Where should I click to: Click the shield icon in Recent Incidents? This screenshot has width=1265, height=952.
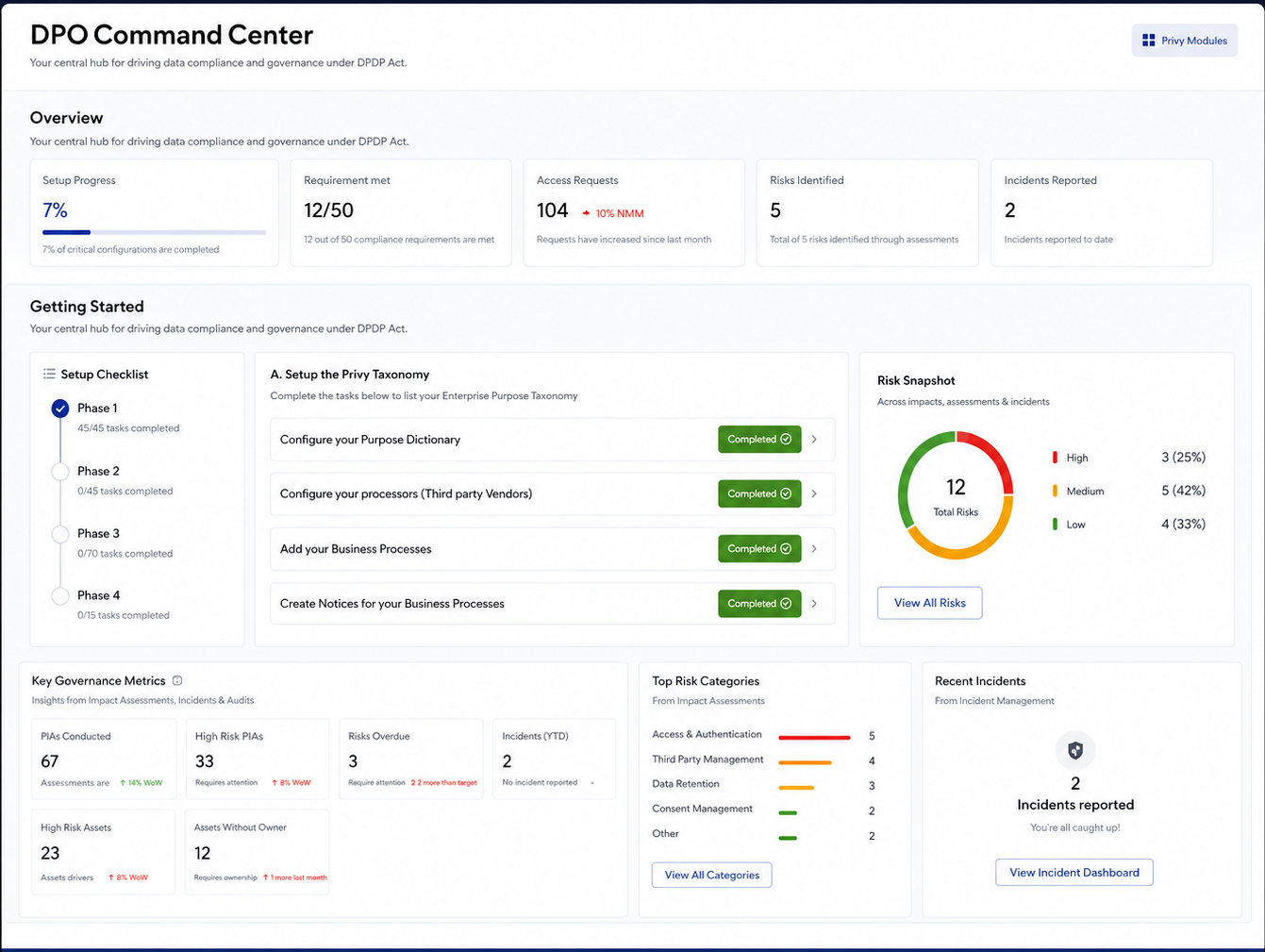1075,751
